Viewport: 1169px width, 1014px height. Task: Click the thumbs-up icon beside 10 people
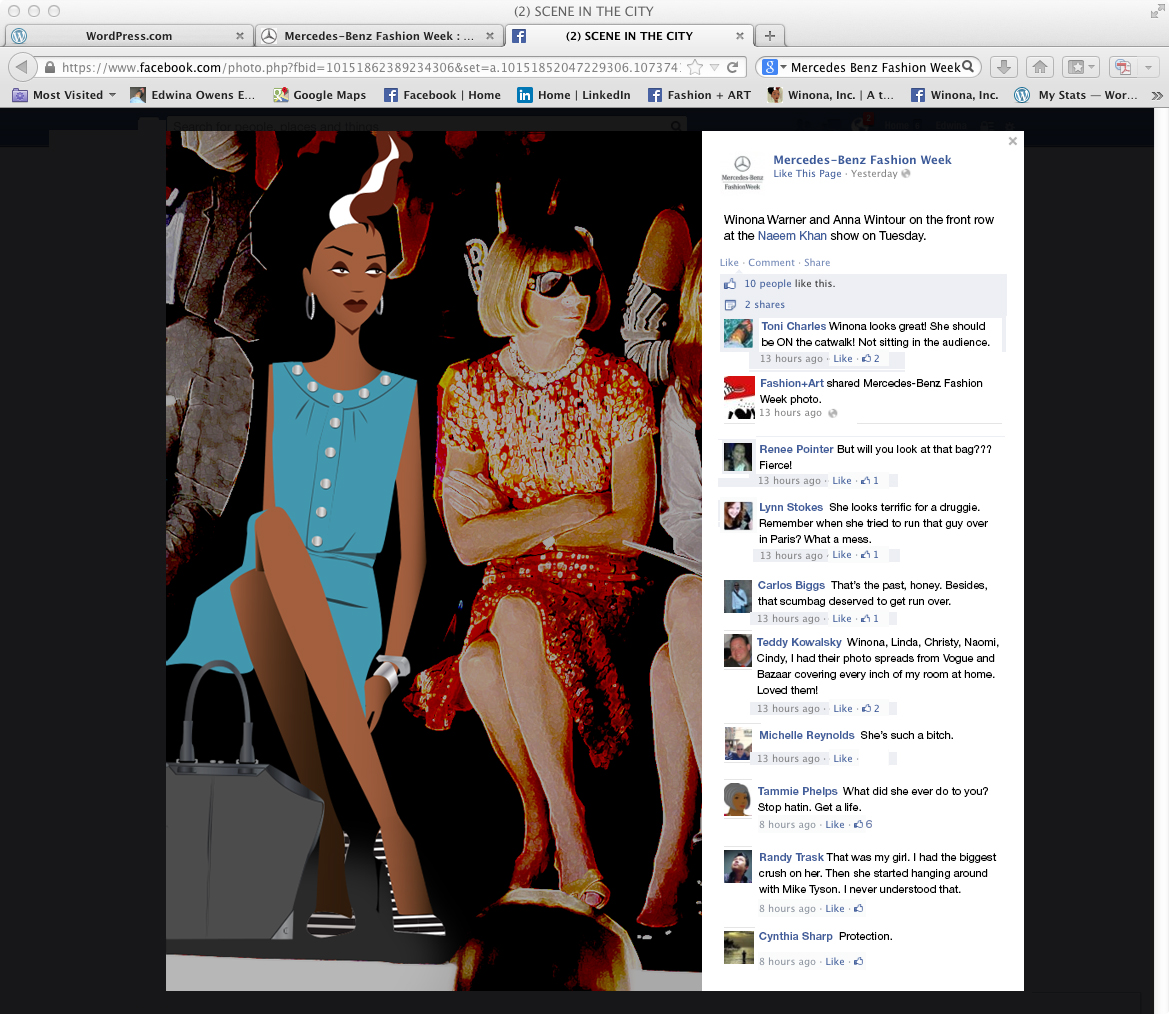click(730, 284)
